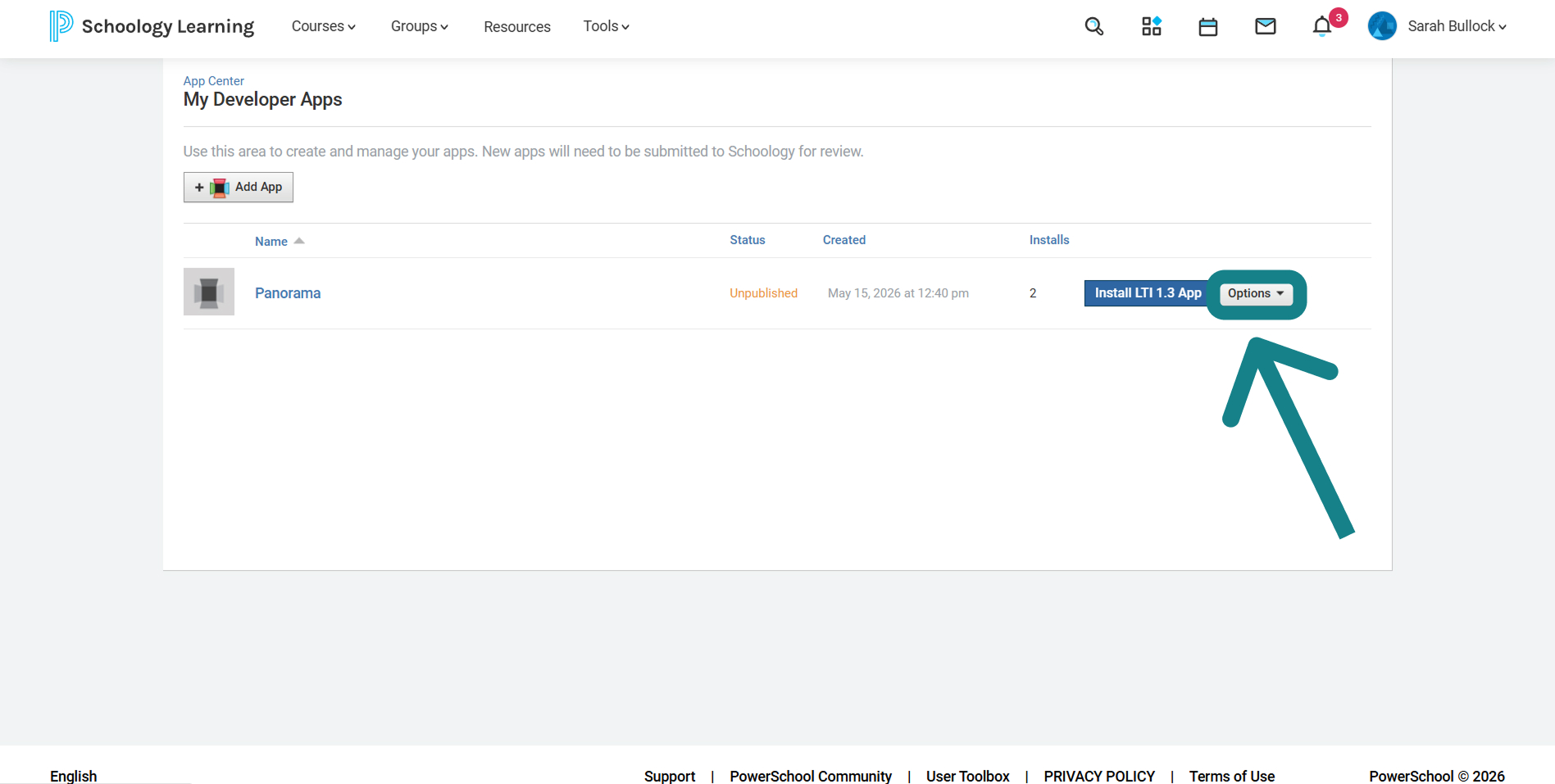Click Install LTI 1.3 App button
This screenshot has width=1555, height=784.
(1148, 293)
